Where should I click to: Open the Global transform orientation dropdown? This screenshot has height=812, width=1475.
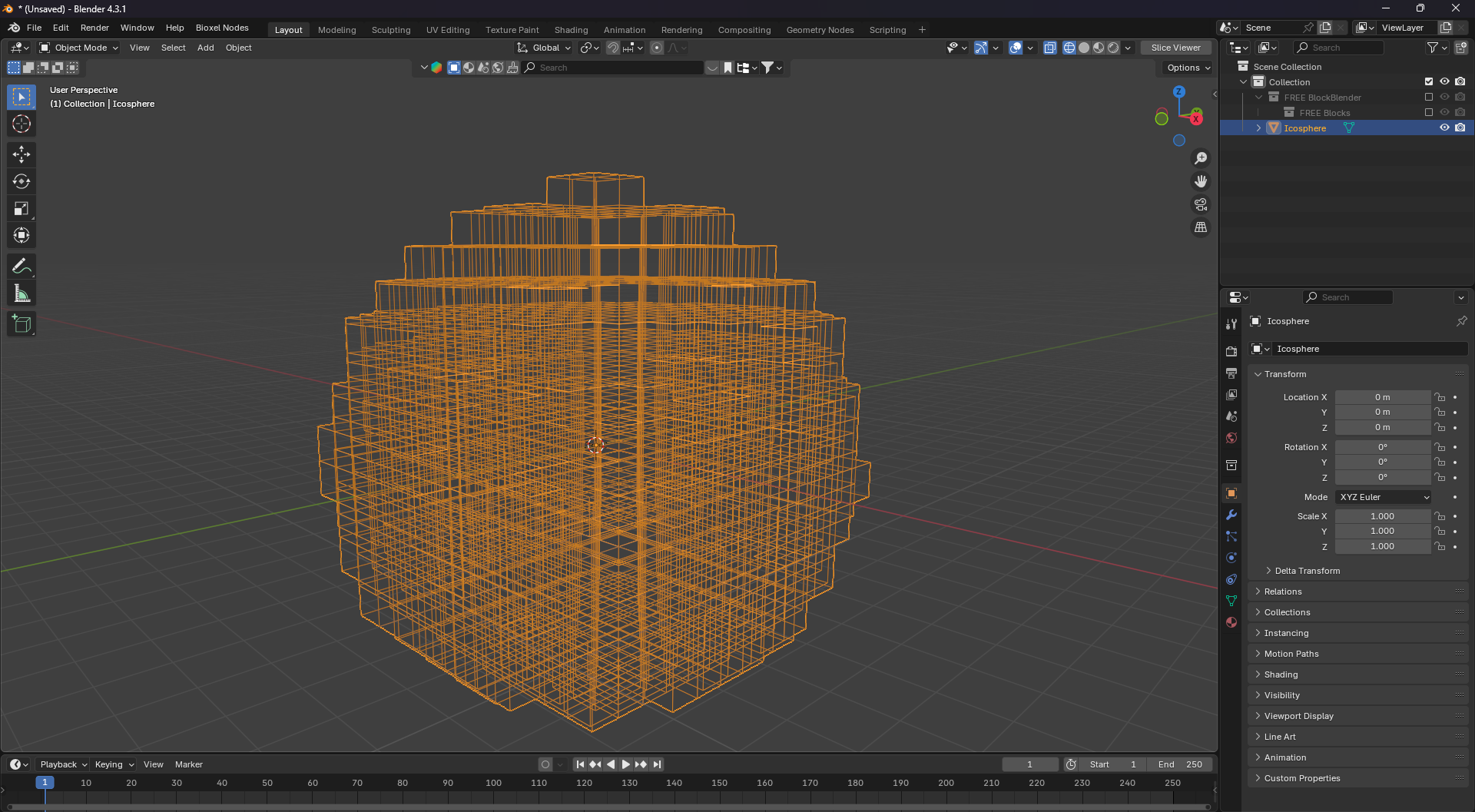pyautogui.click(x=545, y=48)
